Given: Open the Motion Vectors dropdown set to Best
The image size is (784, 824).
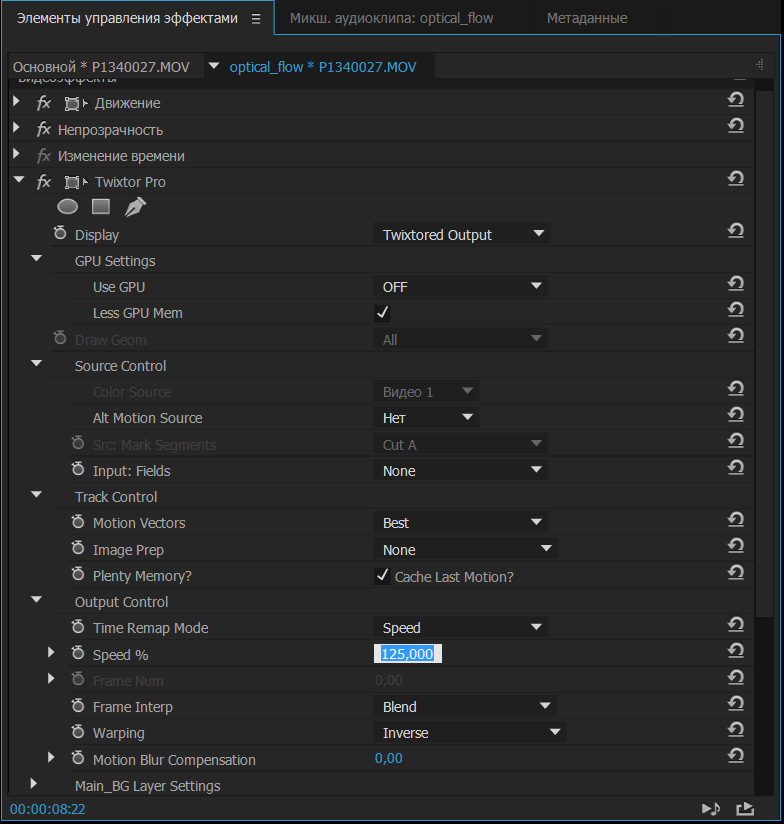Looking at the screenshot, I should tap(461, 523).
